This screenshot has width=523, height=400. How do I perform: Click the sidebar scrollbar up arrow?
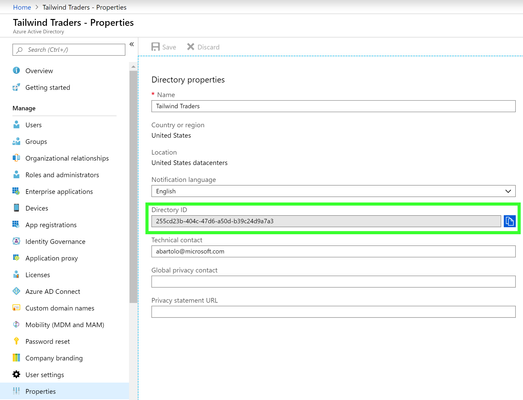pyautogui.click(x=133, y=67)
